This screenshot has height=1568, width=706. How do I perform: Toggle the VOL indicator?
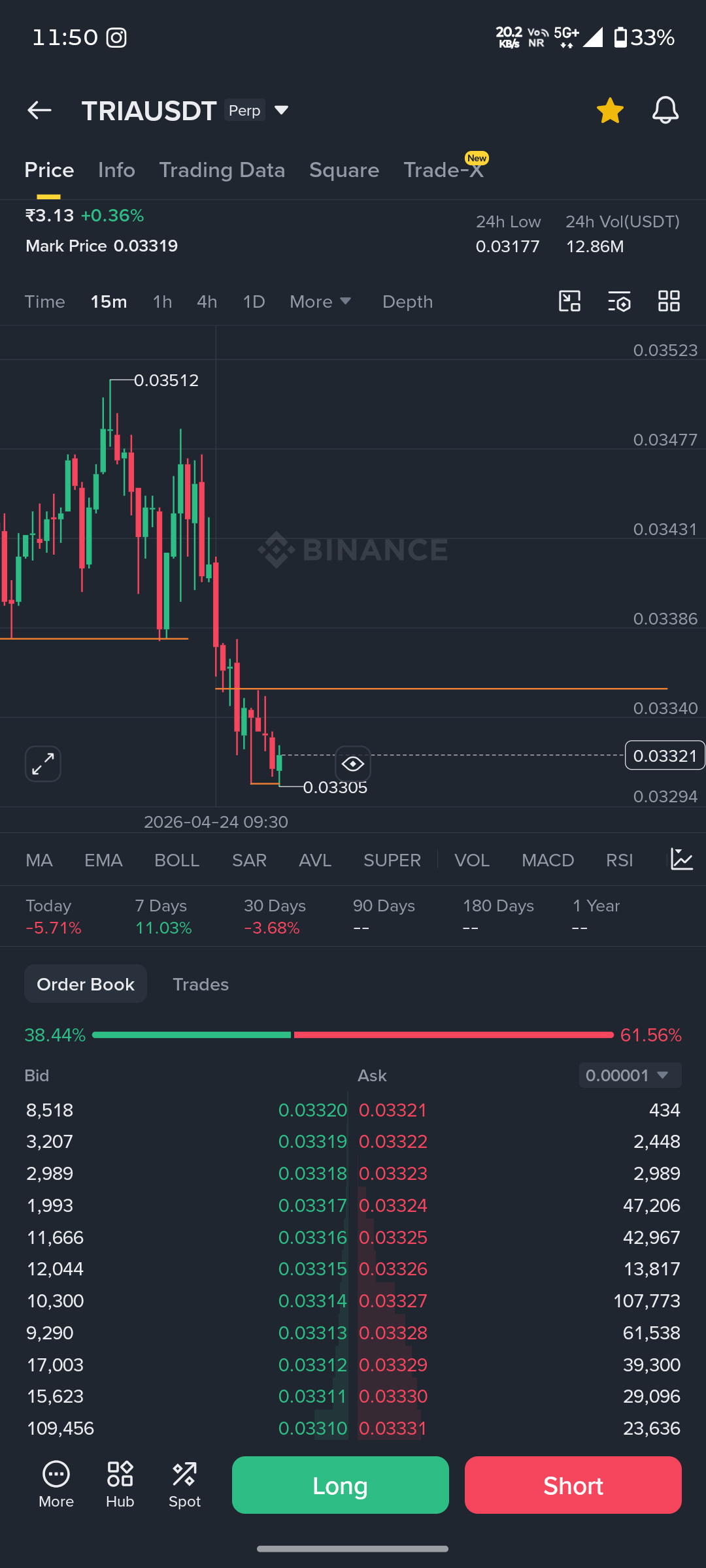(x=472, y=860)
